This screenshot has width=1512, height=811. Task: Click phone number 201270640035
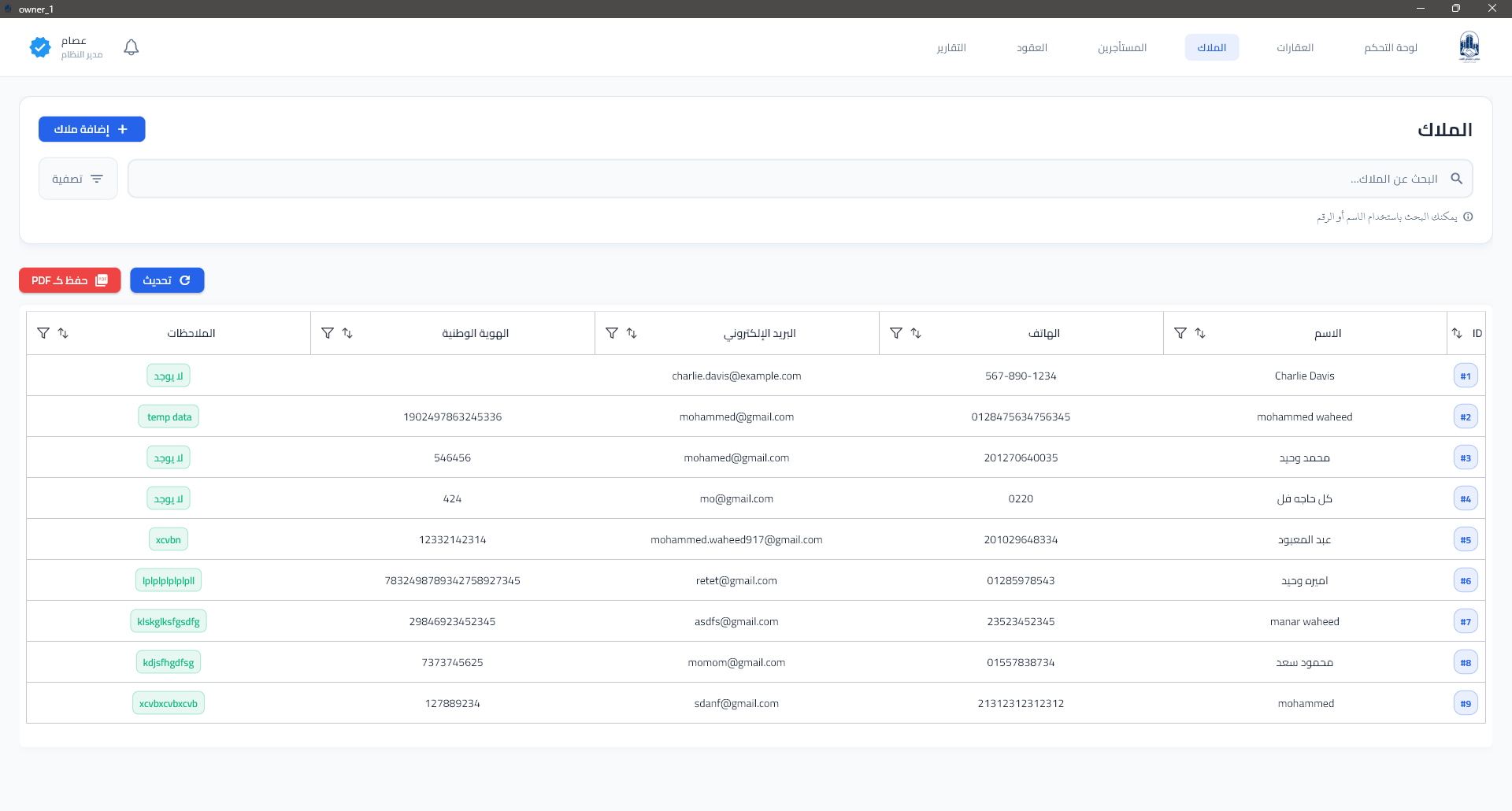(1021, 457)
